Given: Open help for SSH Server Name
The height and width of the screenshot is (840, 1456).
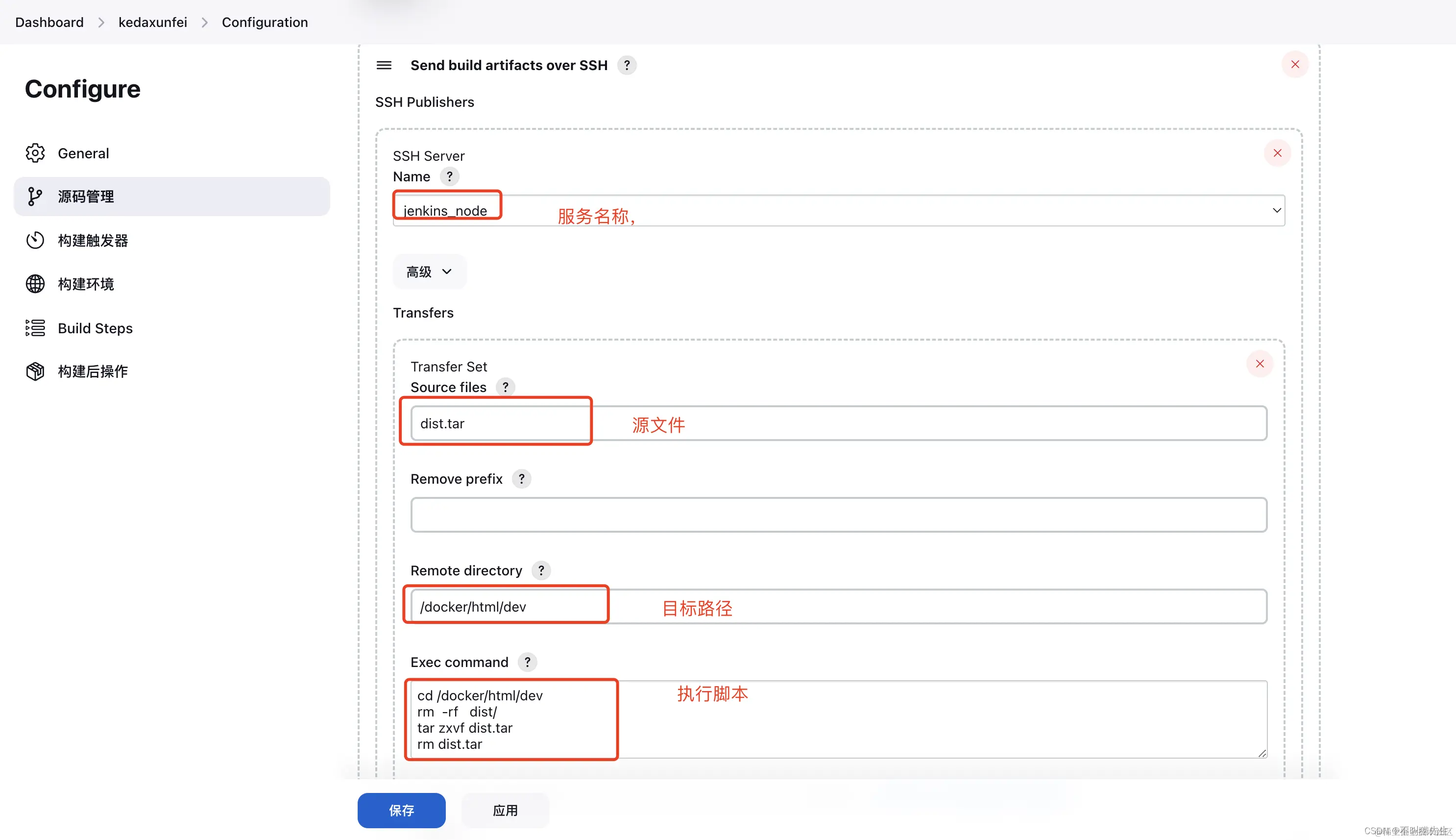Looking at the screenshot, I should click(x=449, y=176).
